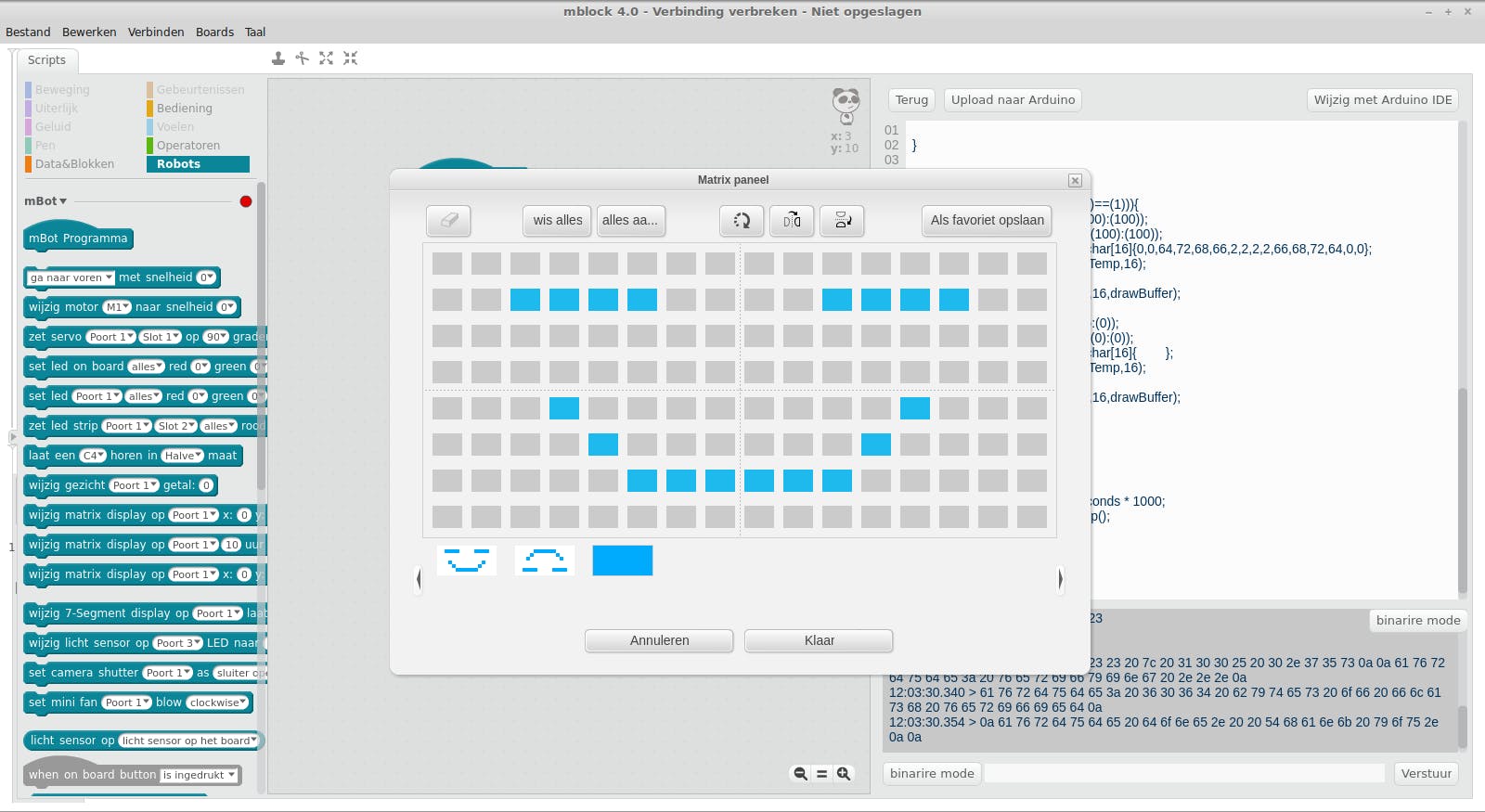
Task: Open the Poort 3 light sensor dropdown
Action: [x=177, y=643]
